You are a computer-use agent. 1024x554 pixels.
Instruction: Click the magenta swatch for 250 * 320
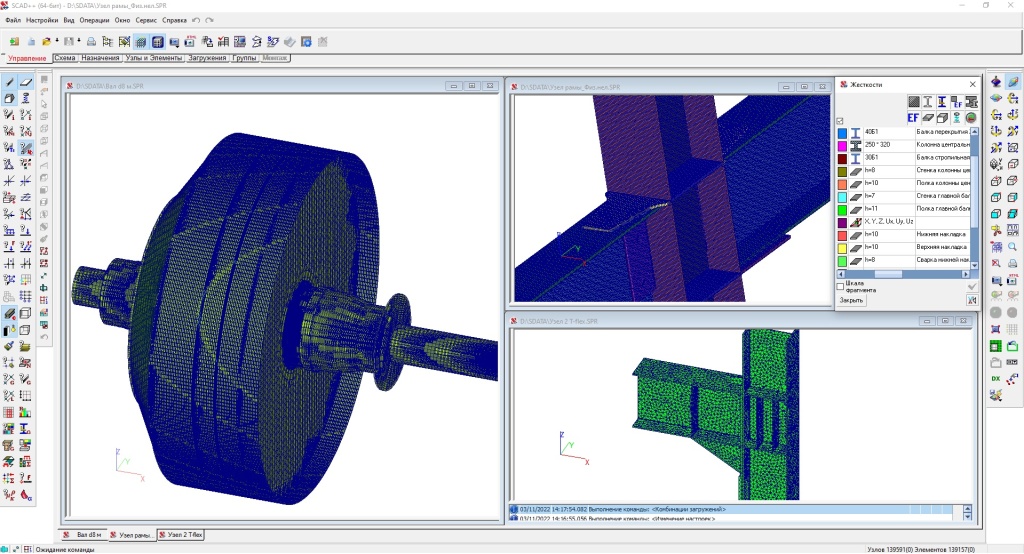pos(842,146)
